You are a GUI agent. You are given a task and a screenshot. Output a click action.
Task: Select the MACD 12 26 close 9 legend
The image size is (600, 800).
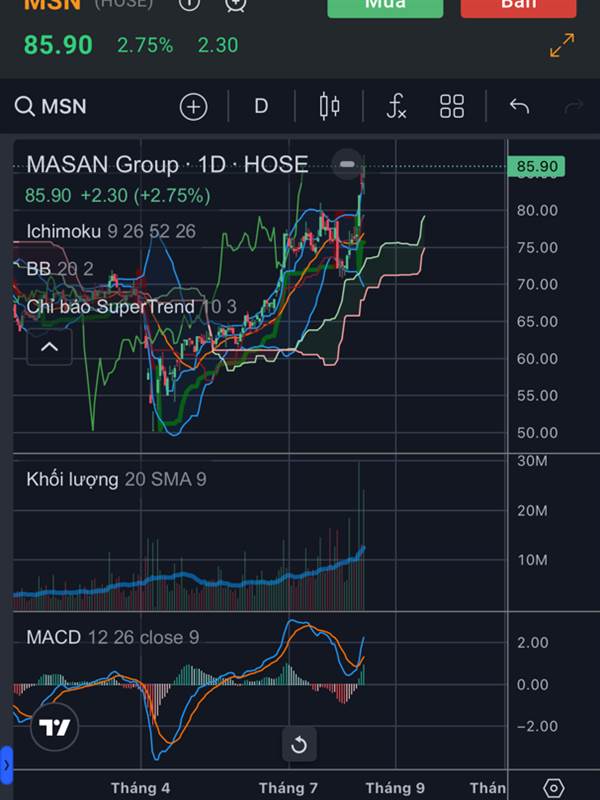pyautogui.click(x=112, y=637)
